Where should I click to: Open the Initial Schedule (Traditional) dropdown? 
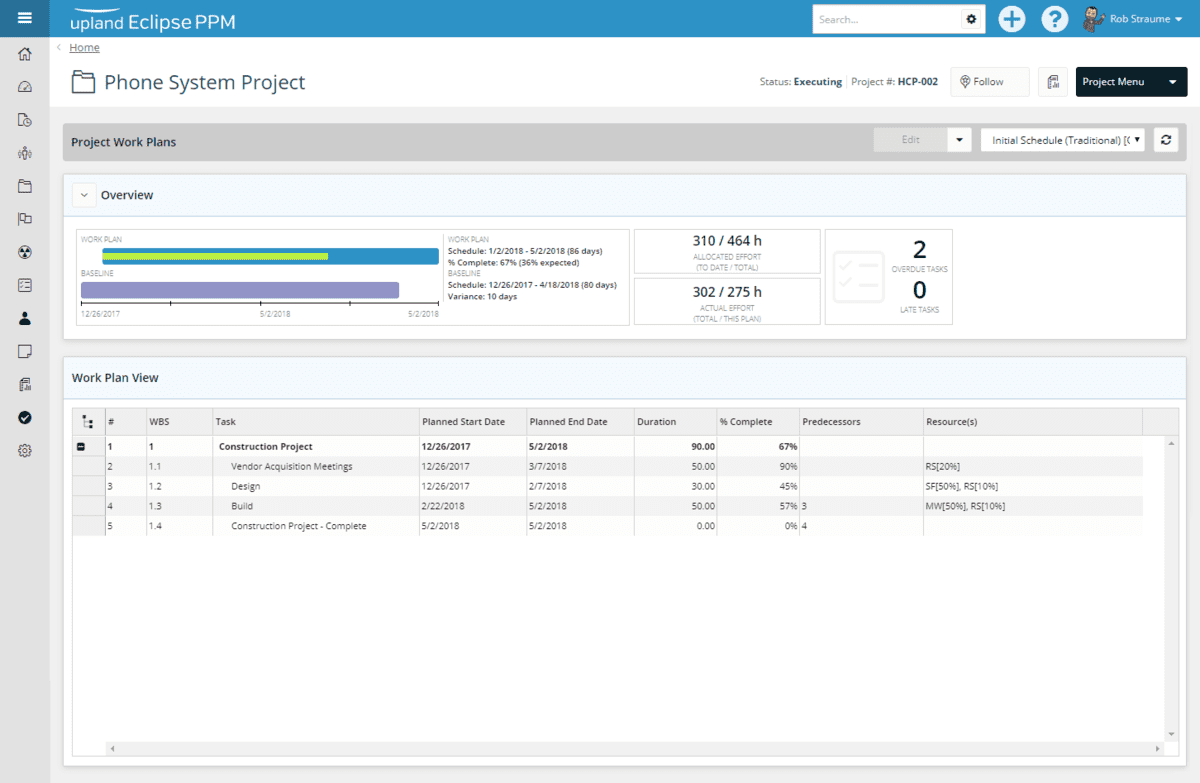[1062, 139]
